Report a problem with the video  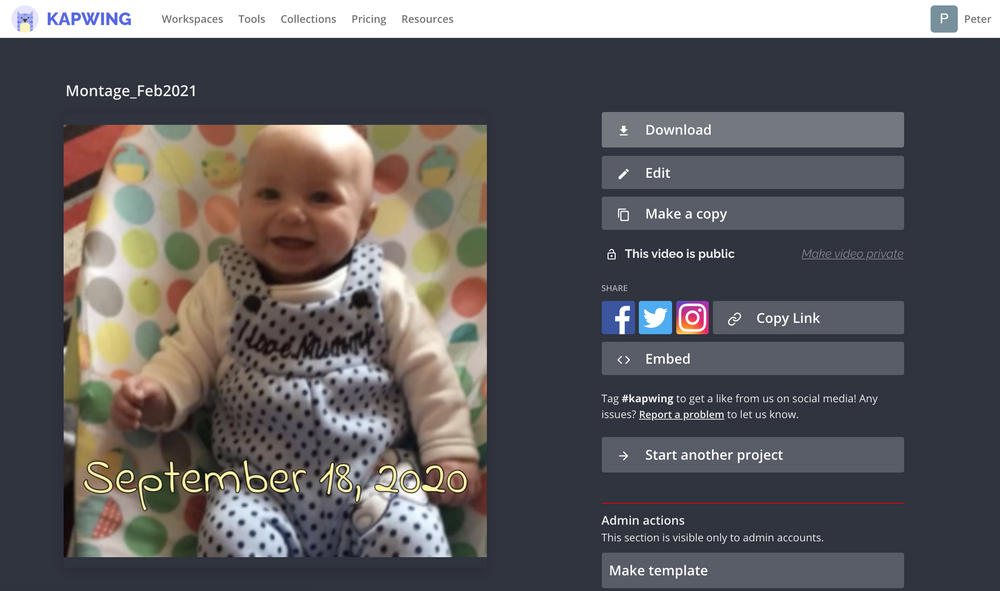click(x=681, y=414)
